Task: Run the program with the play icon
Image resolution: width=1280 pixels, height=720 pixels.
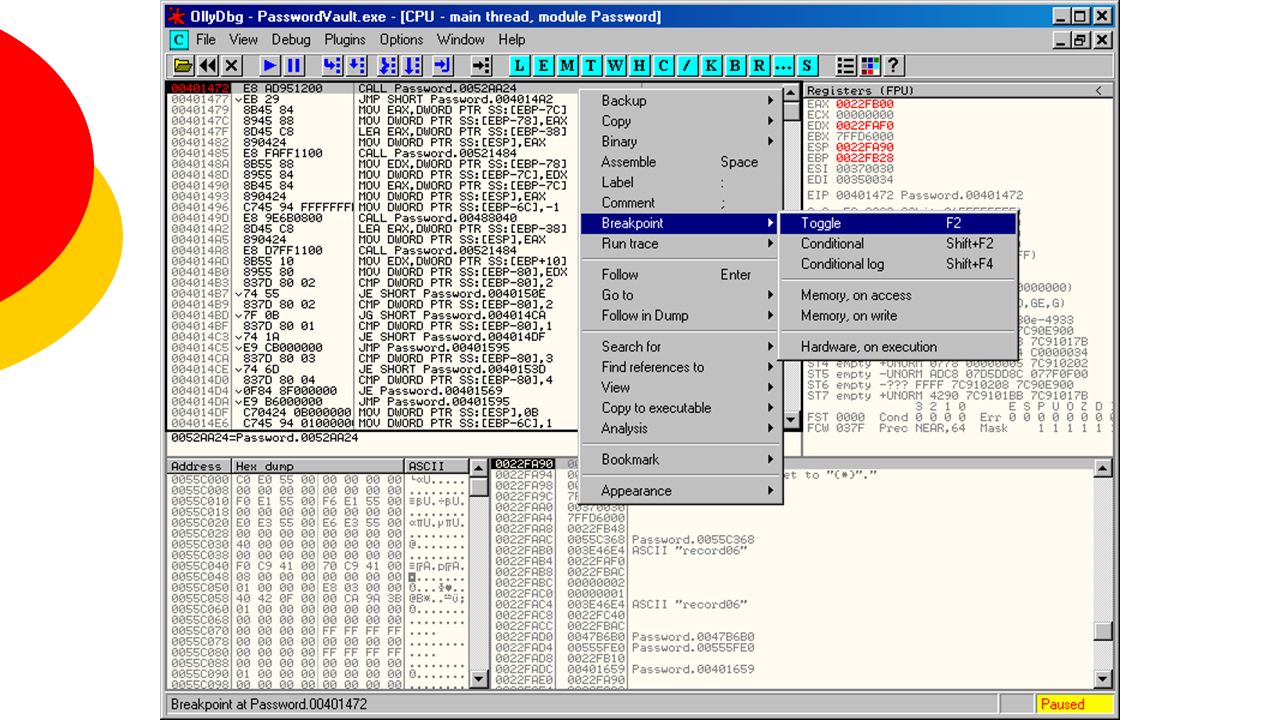Action: click(270, 66)
